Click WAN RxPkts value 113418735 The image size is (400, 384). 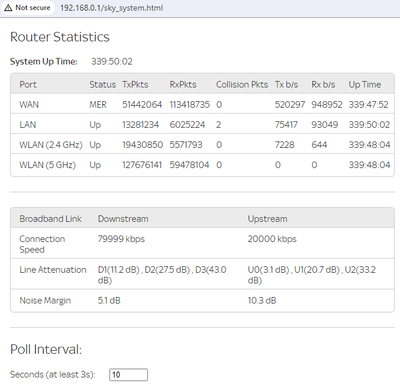(190, 105)
